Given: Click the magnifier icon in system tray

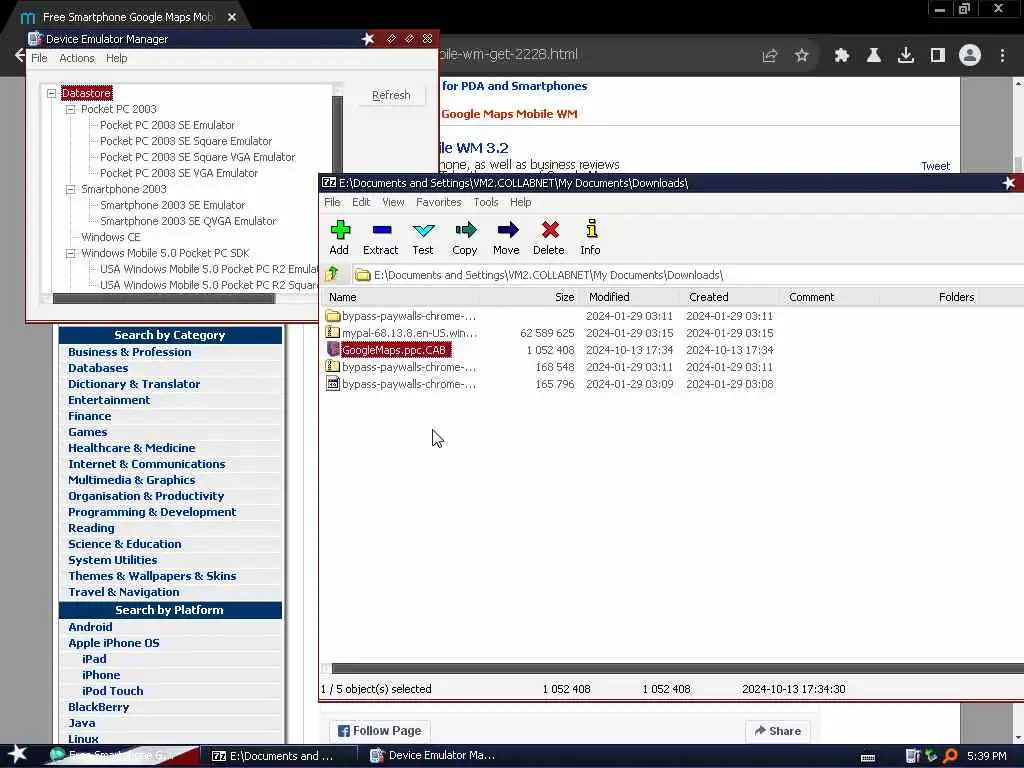Looking at the screenshot, I should [950, 756].
